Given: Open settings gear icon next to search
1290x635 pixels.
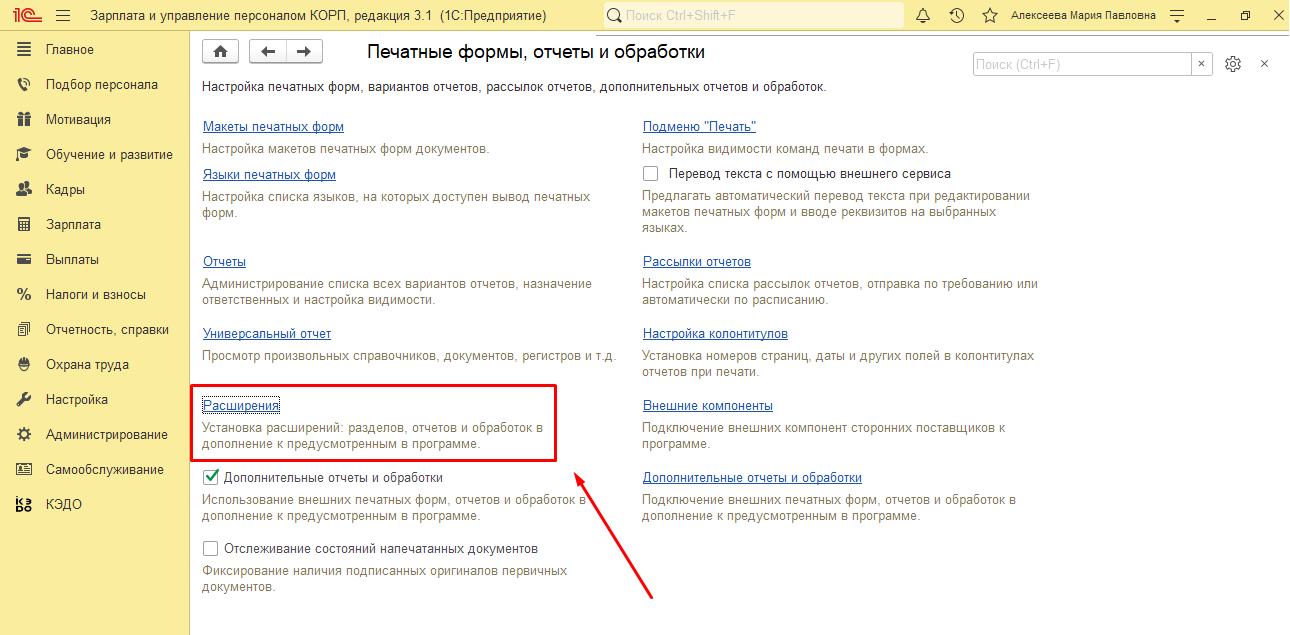Looking at the screenshot, I should click(x=1233, y=64).
